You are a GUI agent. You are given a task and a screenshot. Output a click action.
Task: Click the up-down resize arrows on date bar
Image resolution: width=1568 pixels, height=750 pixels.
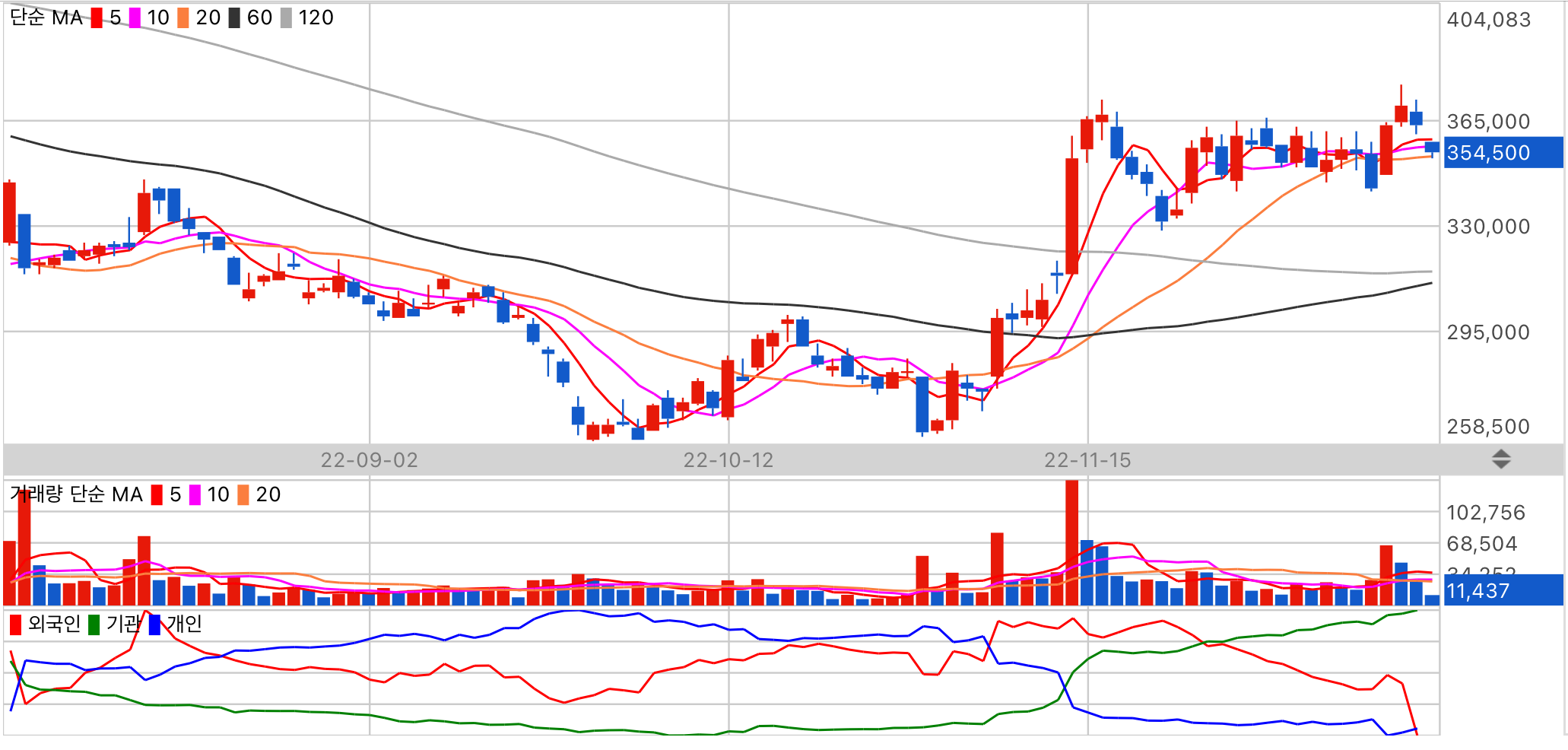click(1501, 459)
